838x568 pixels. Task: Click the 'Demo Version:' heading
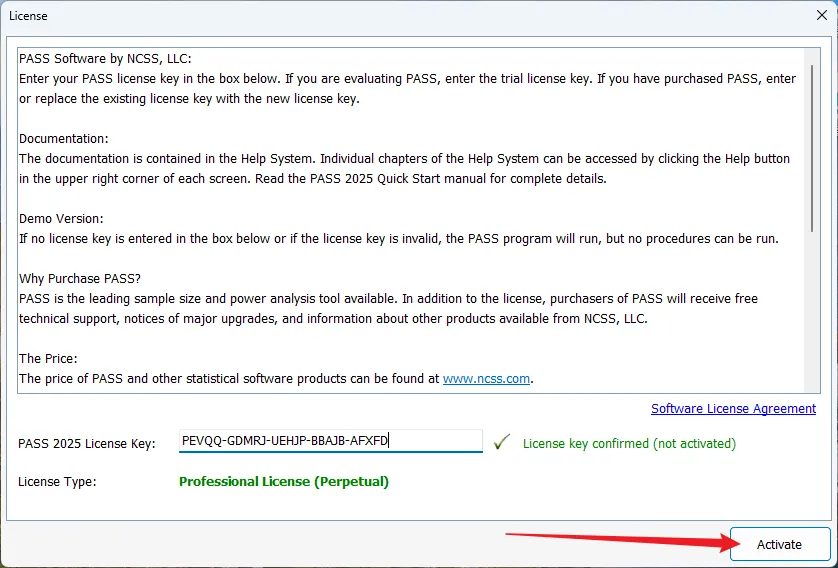(x=61, y=219)
